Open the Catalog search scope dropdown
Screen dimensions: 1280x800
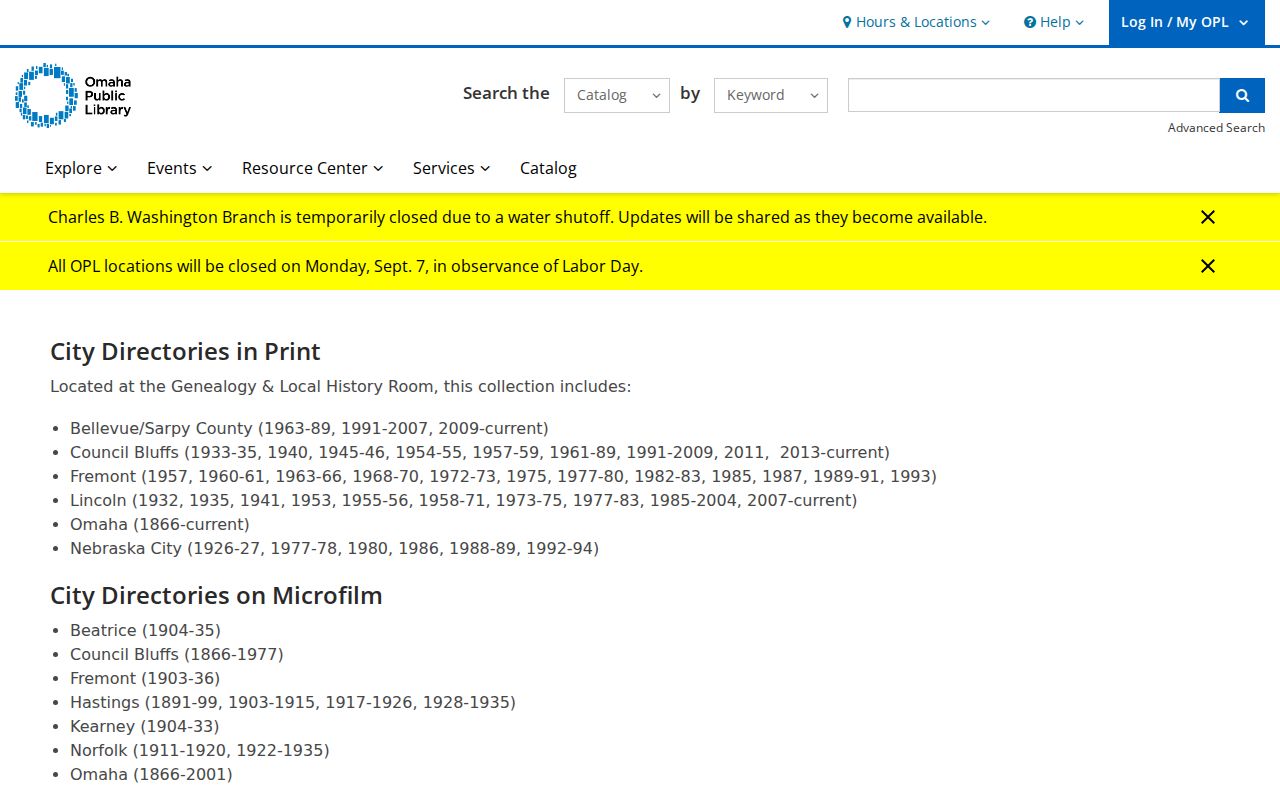pyautogui.click(x=617, y=95)
